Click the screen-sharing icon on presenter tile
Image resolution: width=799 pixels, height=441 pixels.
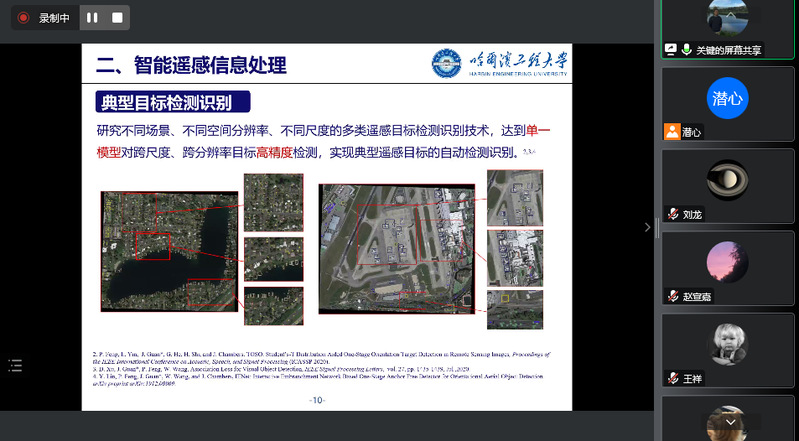coord(671,49)
